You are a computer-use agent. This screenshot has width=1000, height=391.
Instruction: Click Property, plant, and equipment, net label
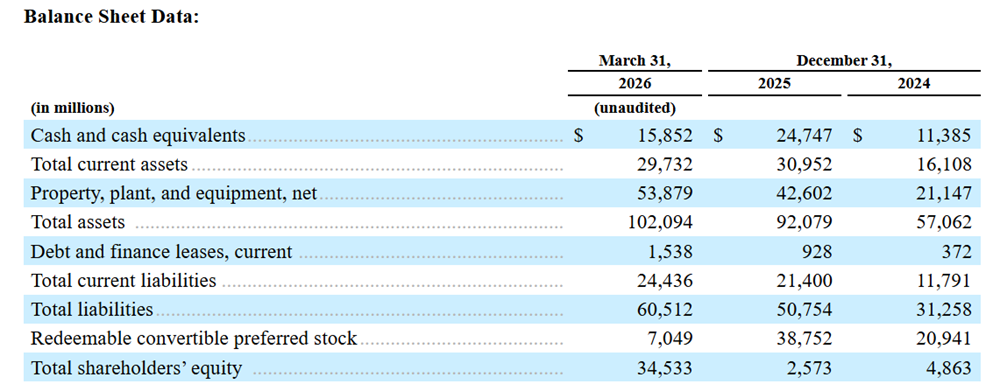tap(173, 193)
